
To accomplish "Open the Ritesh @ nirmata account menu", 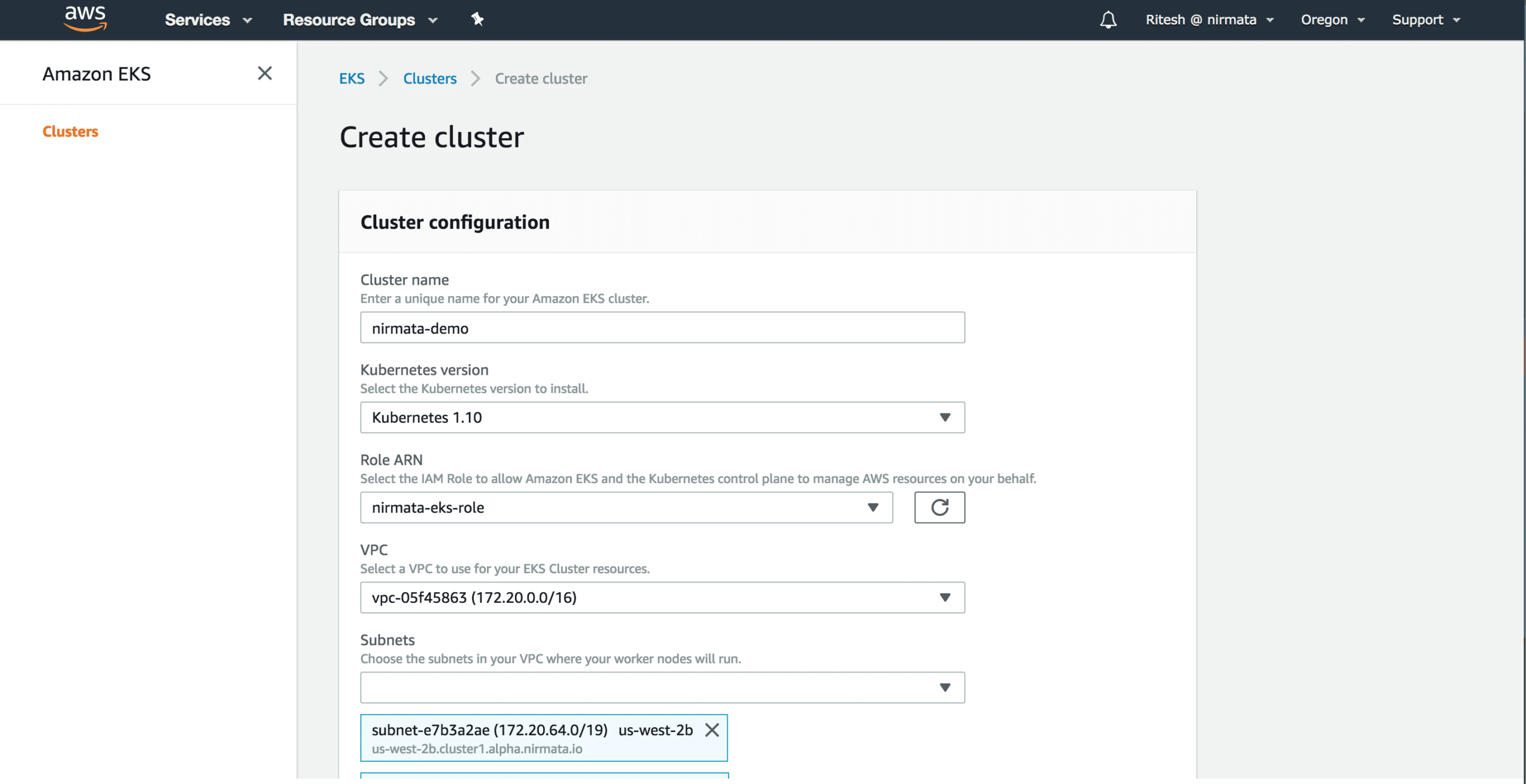I will pos(1209,20).
